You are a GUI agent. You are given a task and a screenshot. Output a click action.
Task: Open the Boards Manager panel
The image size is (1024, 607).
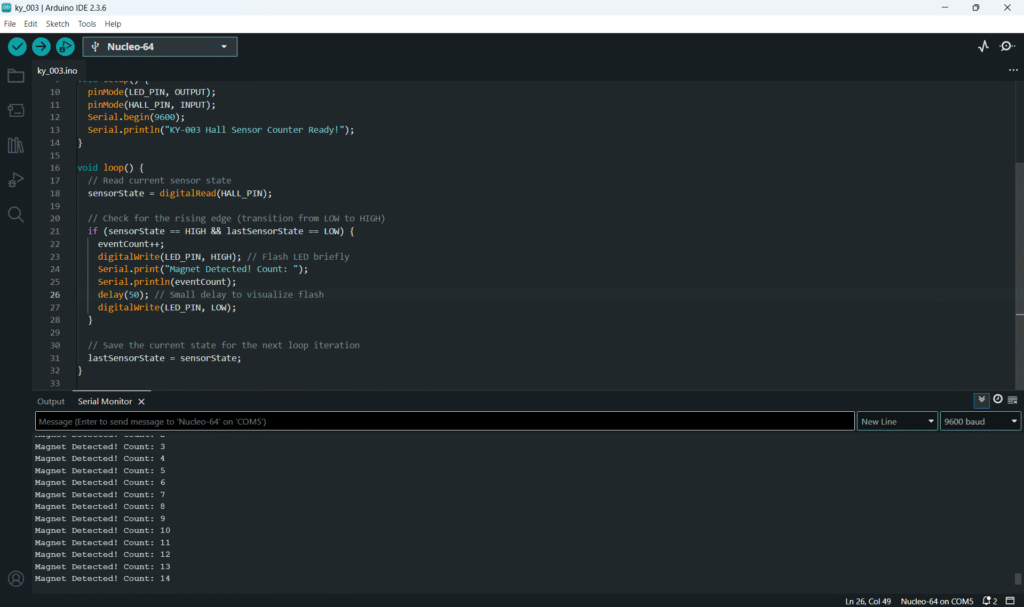16,111
